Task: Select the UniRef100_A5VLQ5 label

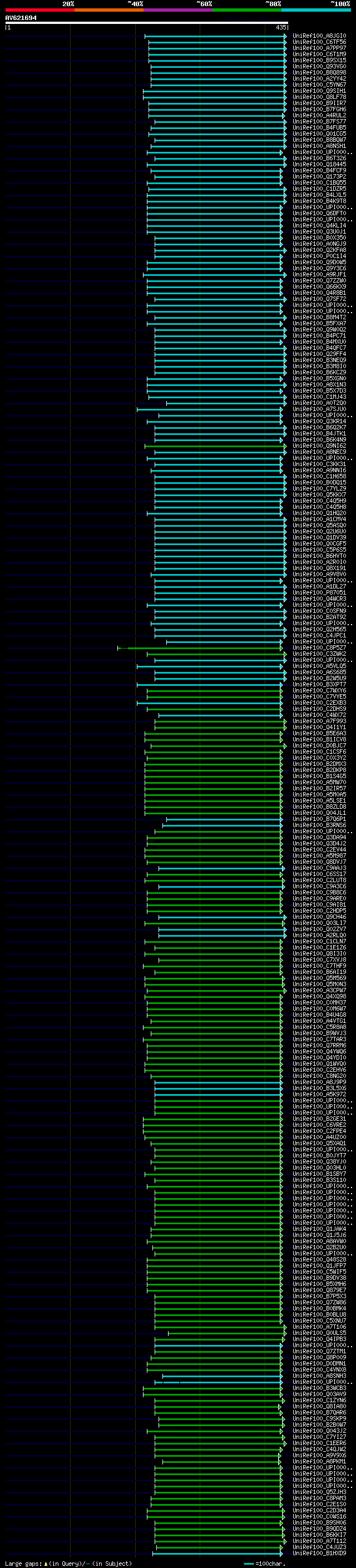Action: [319, 666]
